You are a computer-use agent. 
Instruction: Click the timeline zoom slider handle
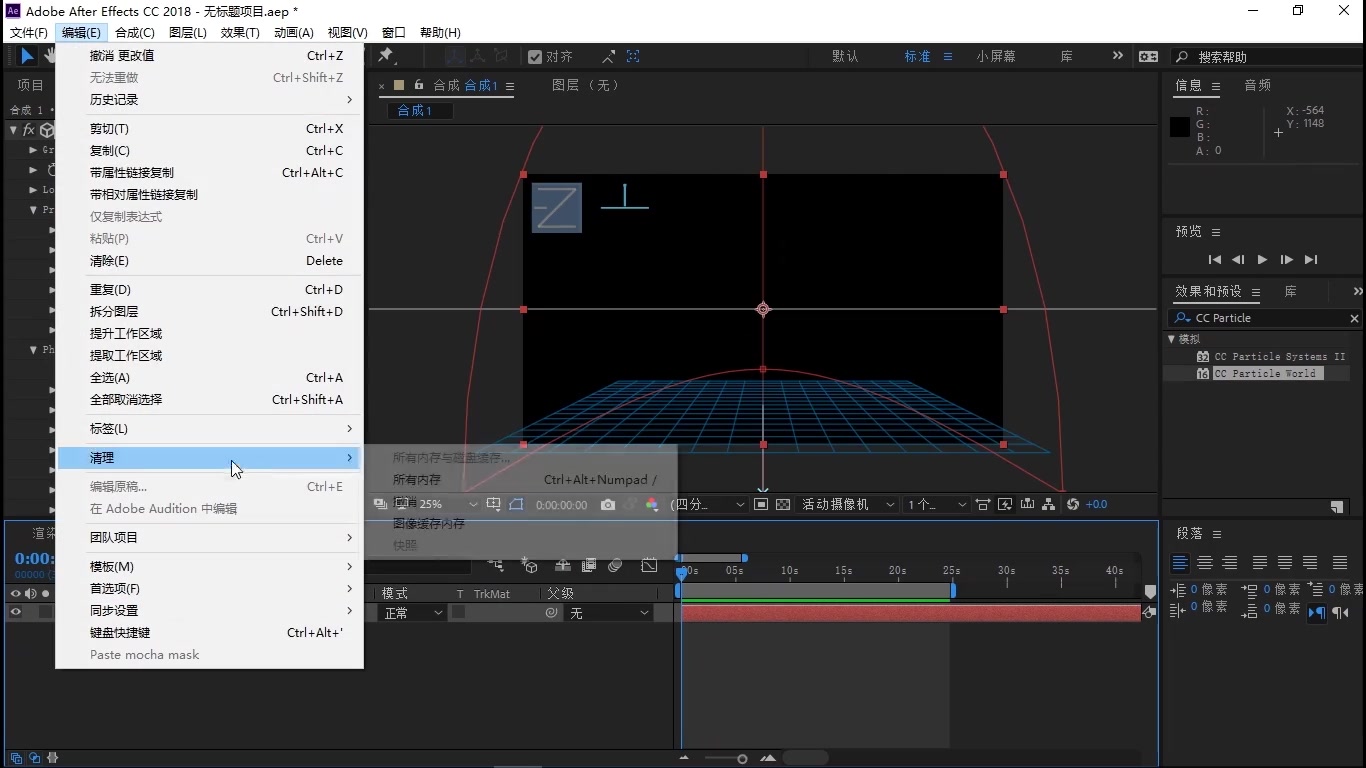tap(742, 759)
